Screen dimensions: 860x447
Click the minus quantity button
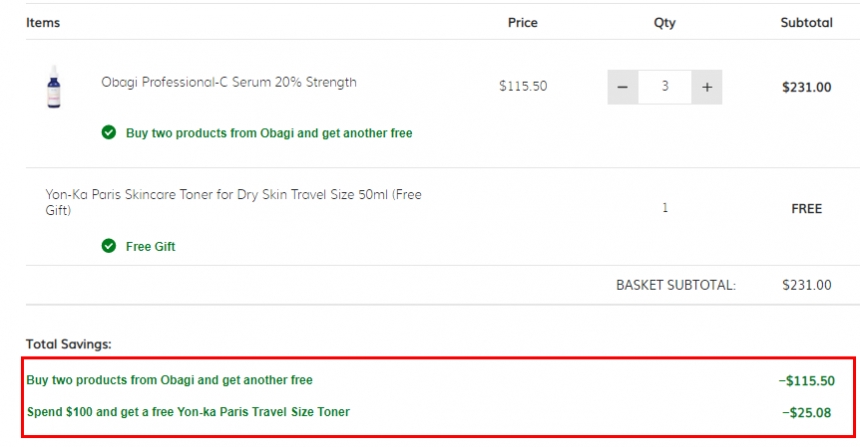(622, 87)
